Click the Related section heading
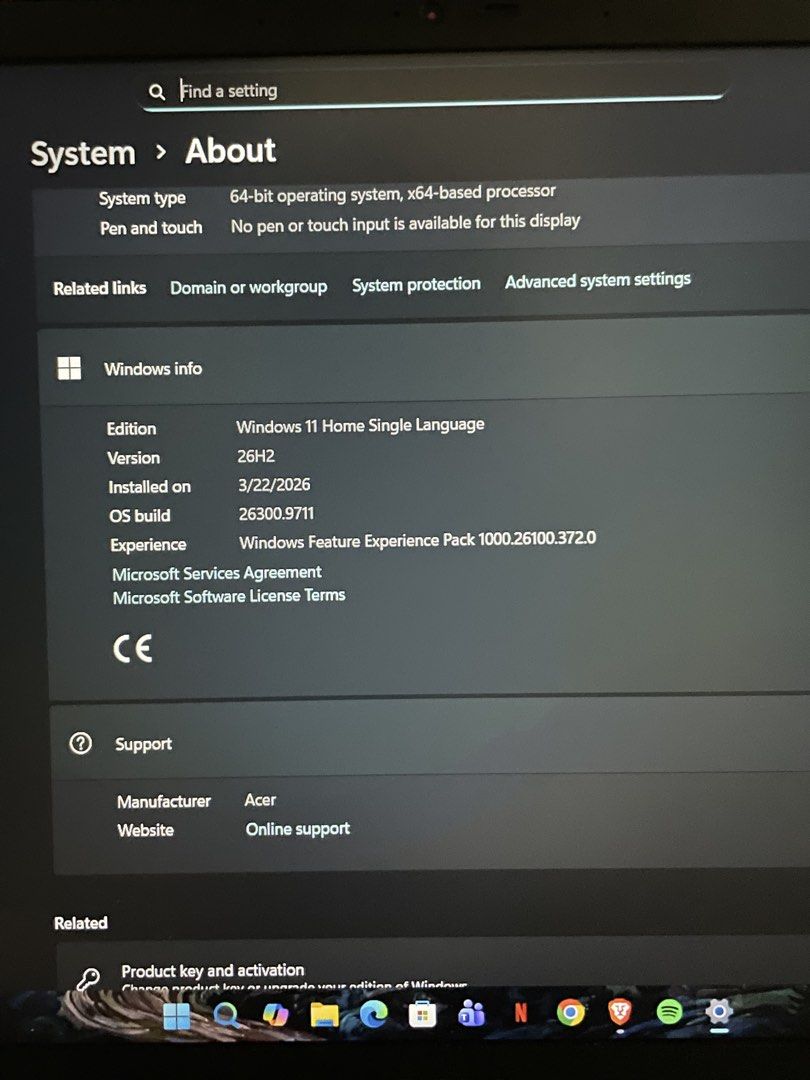The width and height of the screenshot is (810, 1080). click(x=81, y=923)
